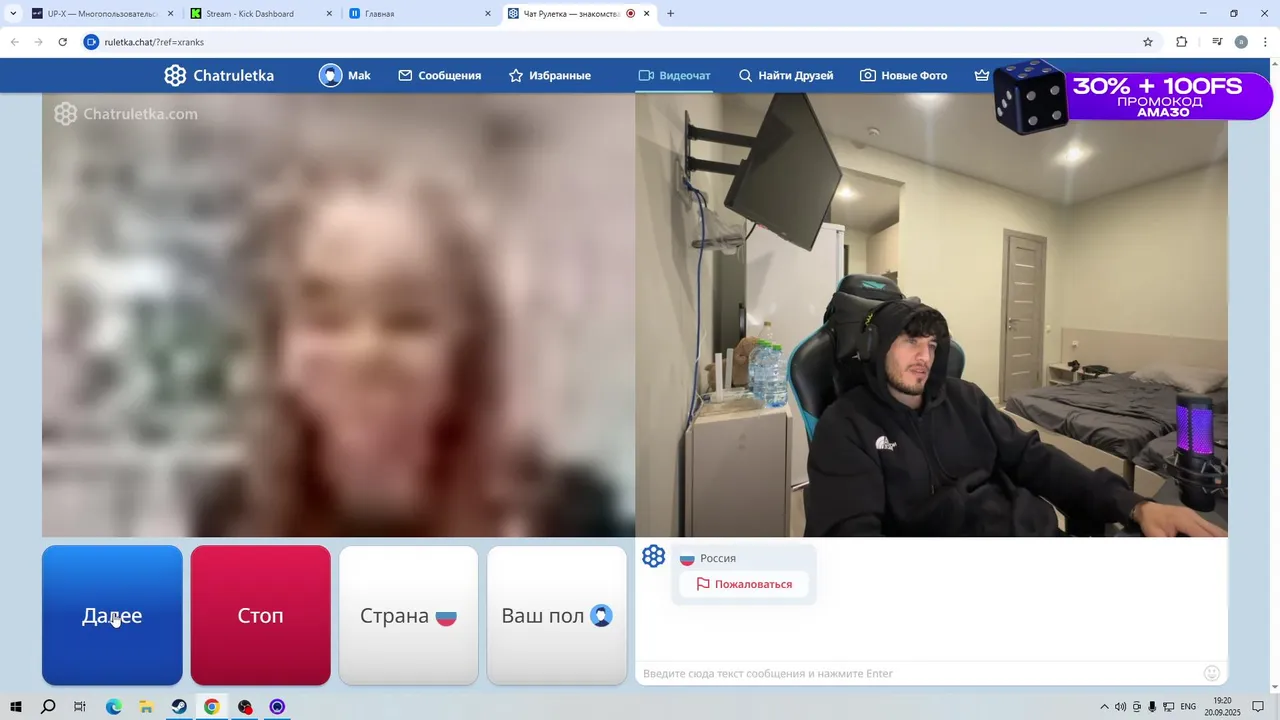This screenshot has height=720, width=1280.
Task: Open Microsoft Edge from the taskbar
Action: 114,707
